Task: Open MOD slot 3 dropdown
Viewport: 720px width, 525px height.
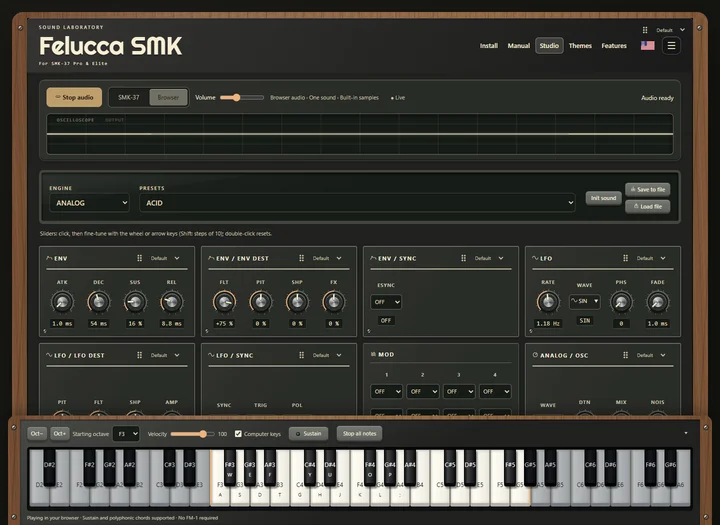Action: 459,391
